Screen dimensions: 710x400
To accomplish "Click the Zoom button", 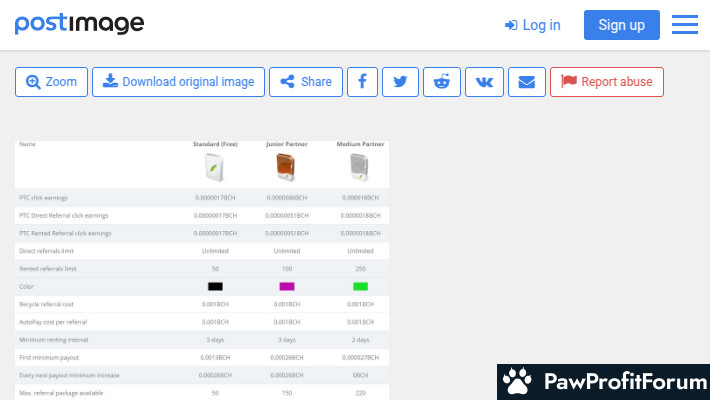I will click(52, 82).
